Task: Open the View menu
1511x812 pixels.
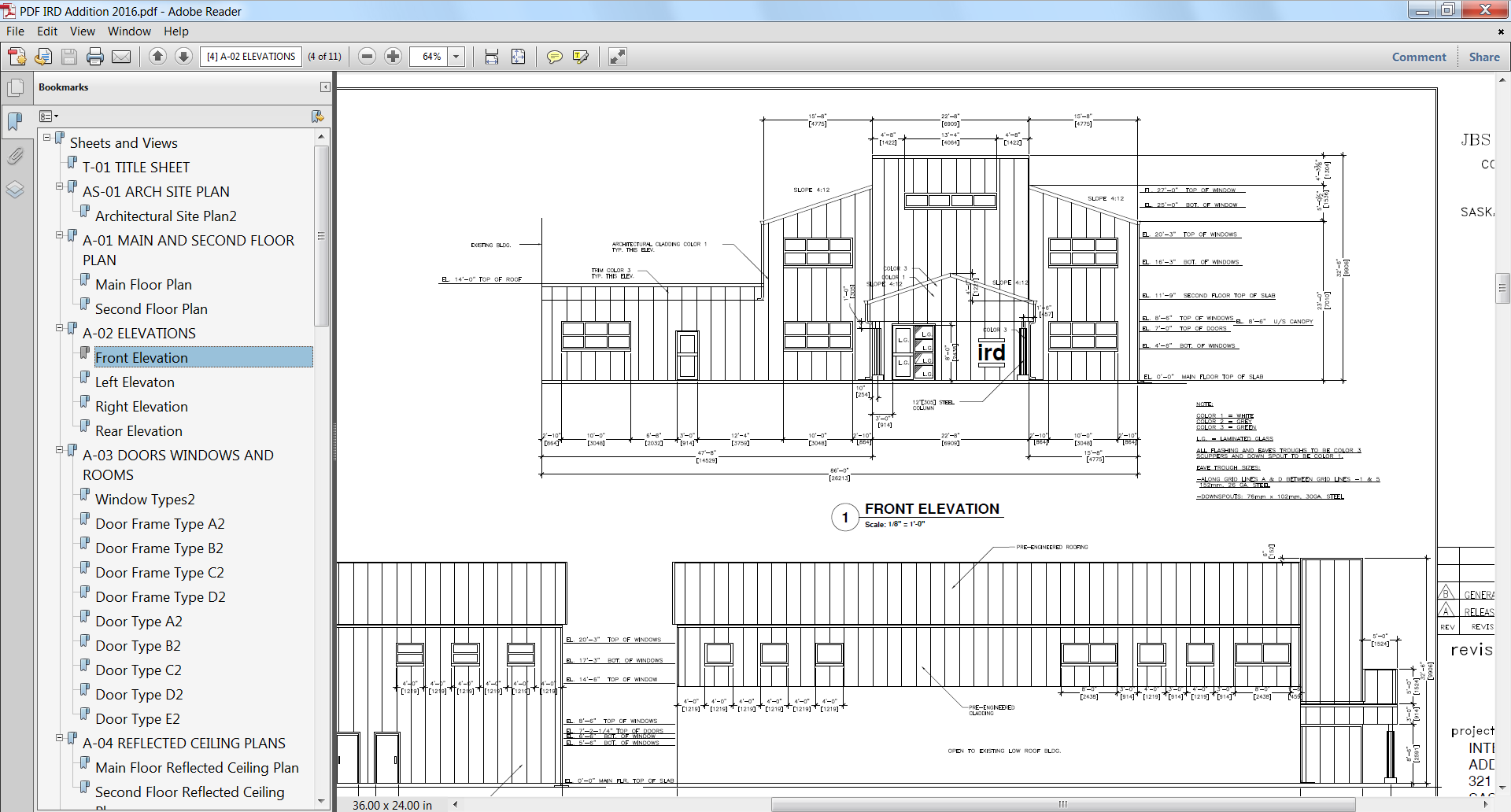Action: (82, 31)
